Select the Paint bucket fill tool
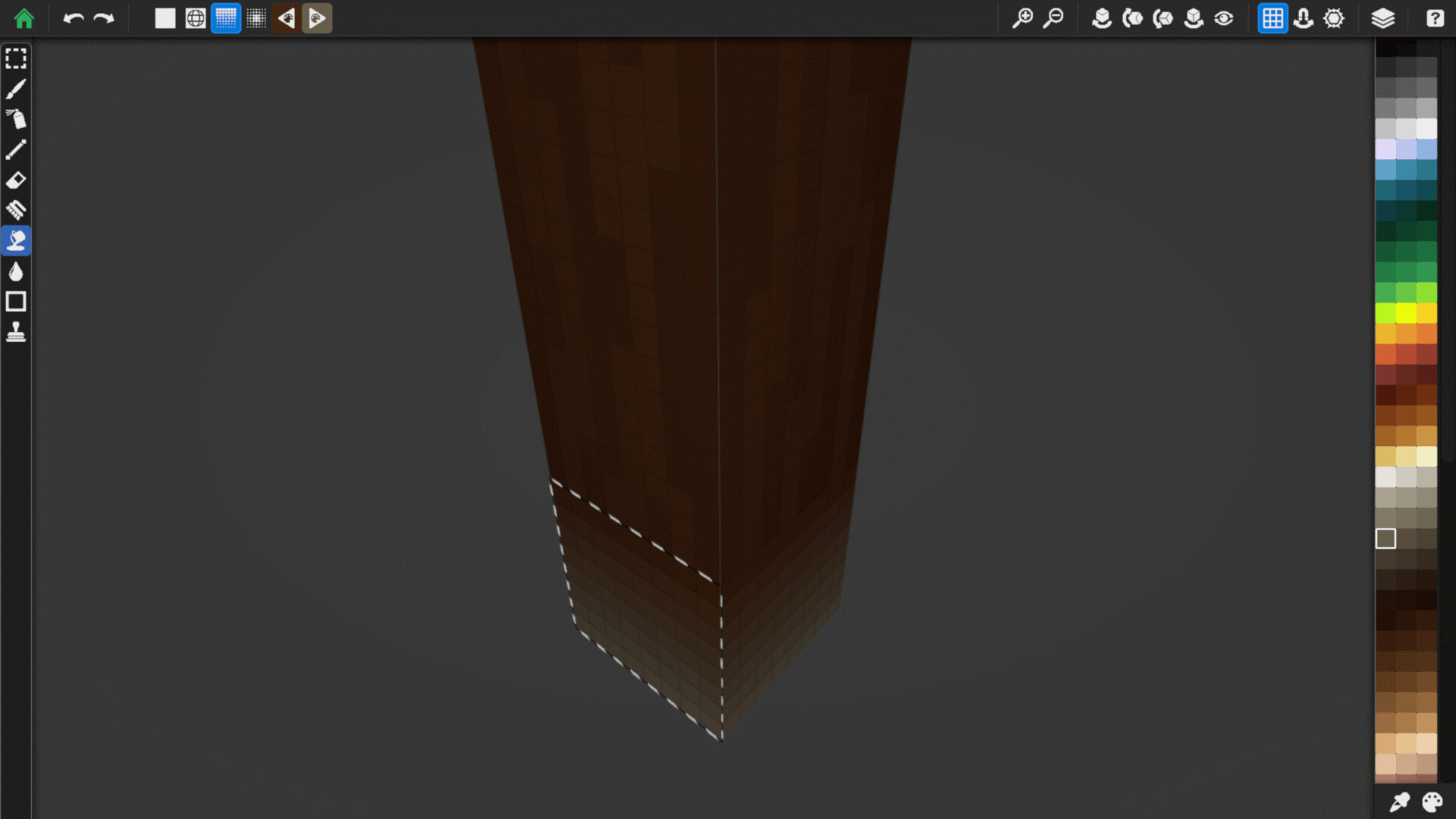This screenshot has width=1456, height=819. click(x=16, y=241)
